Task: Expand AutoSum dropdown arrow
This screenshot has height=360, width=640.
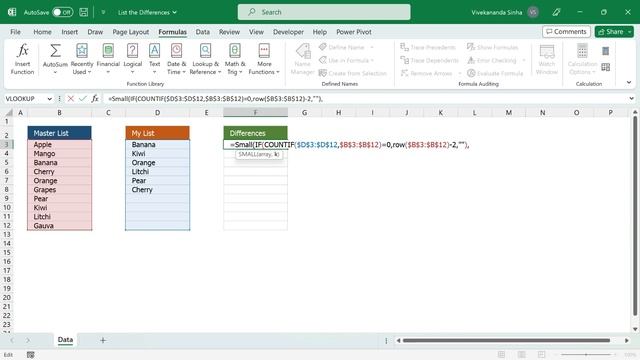Action: (x=55, y=72)
